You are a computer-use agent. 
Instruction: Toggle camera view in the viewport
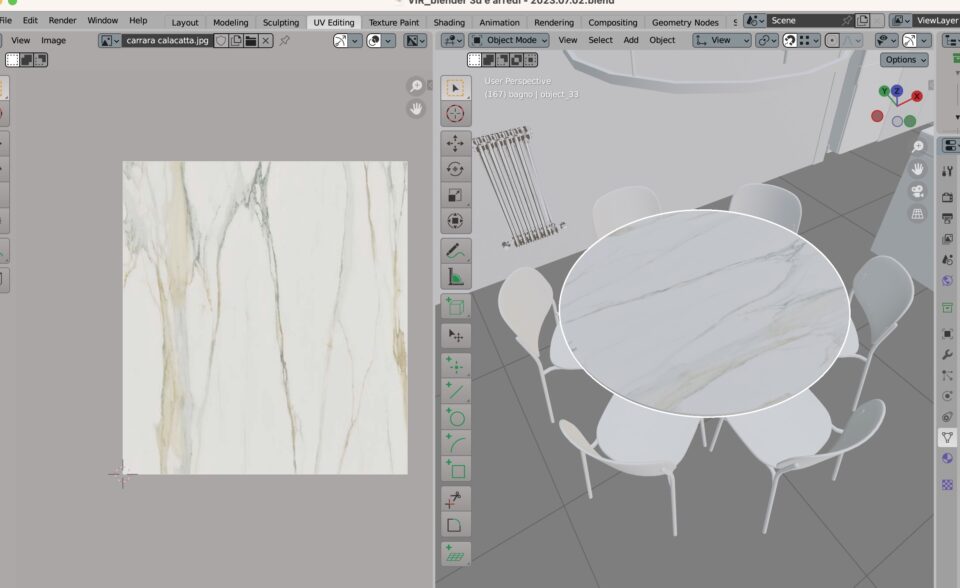[x=917, y=191]
